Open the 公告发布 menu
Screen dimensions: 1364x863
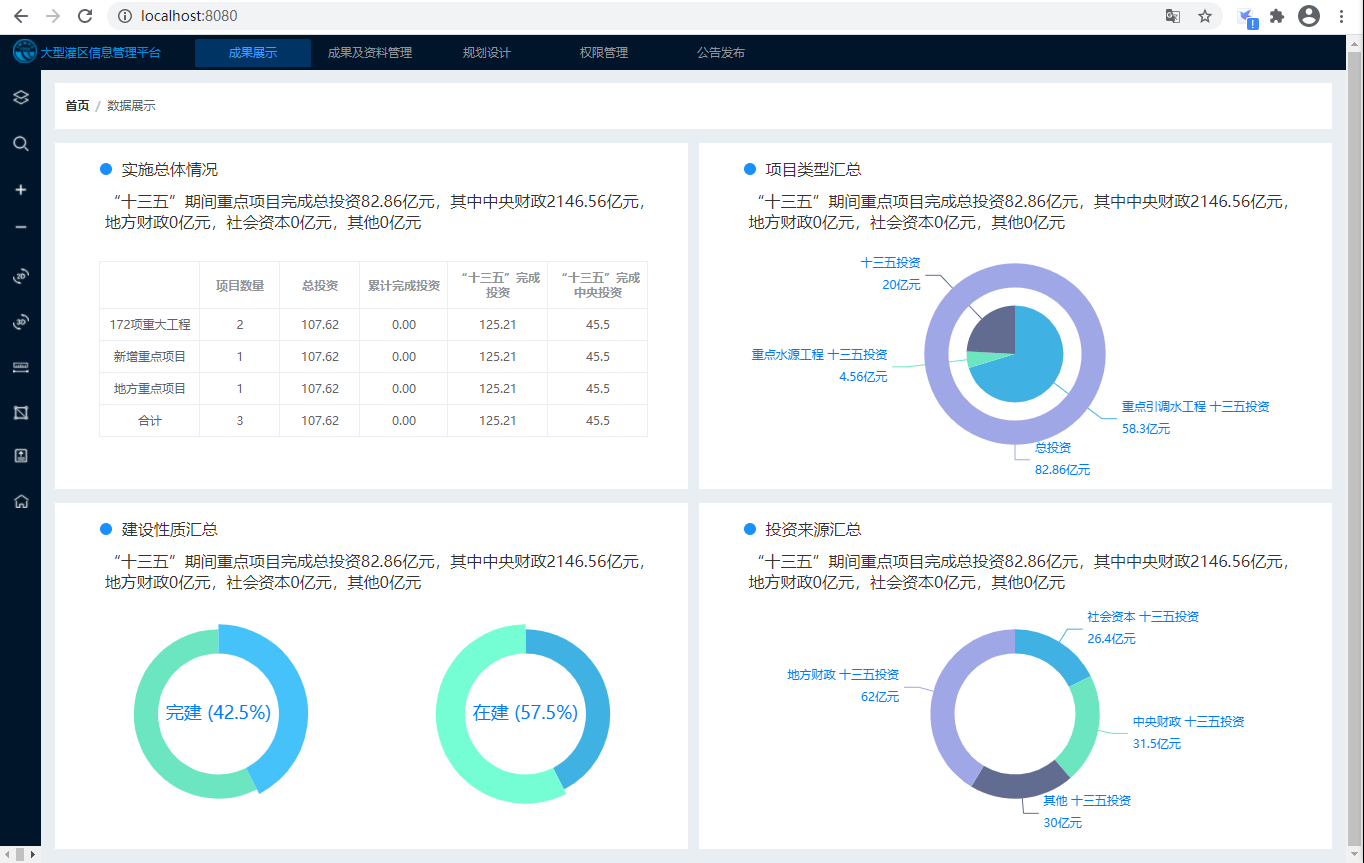pos(721,53)
